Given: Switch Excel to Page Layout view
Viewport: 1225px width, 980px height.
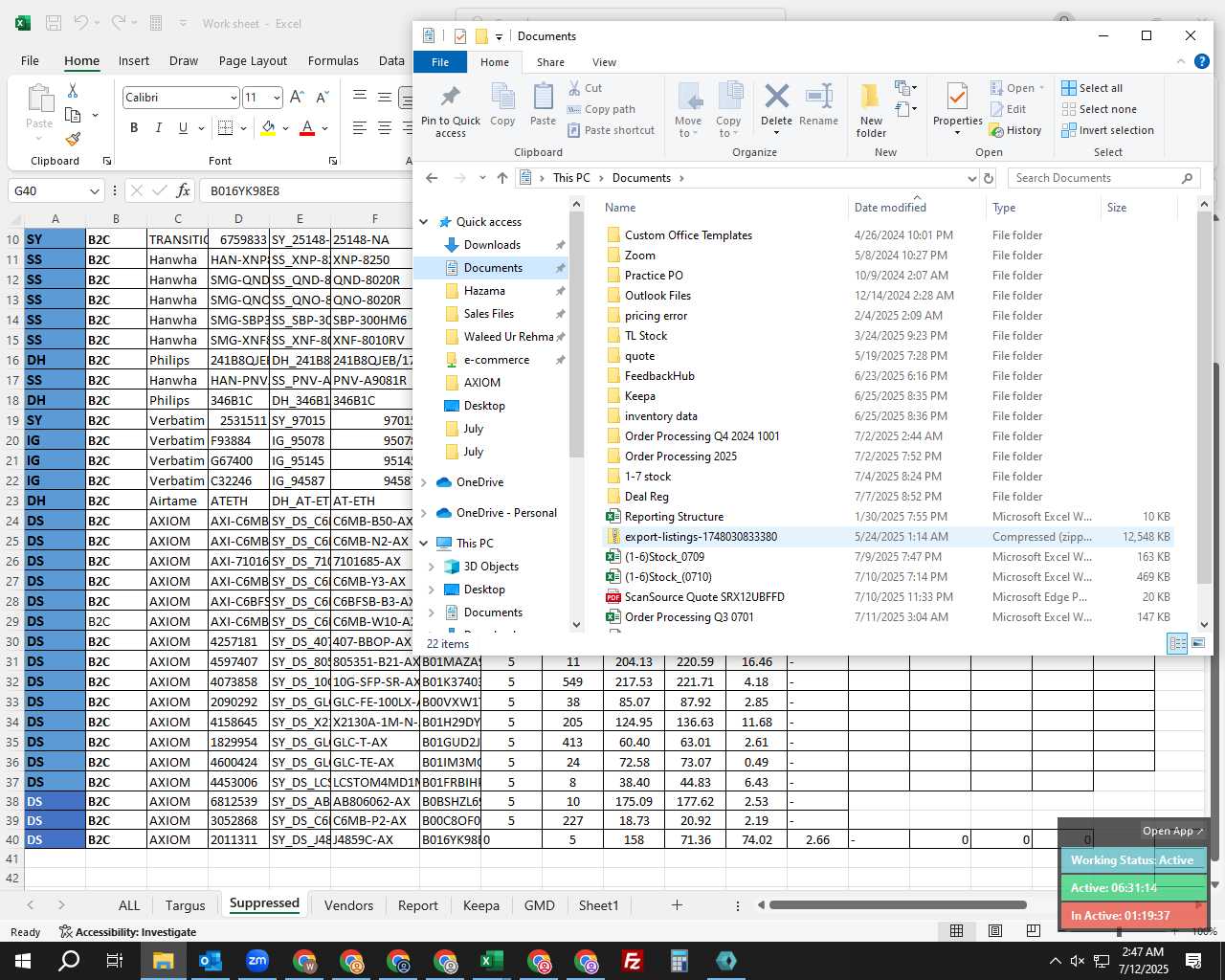Looking at the screenshot, I should 995,930.
